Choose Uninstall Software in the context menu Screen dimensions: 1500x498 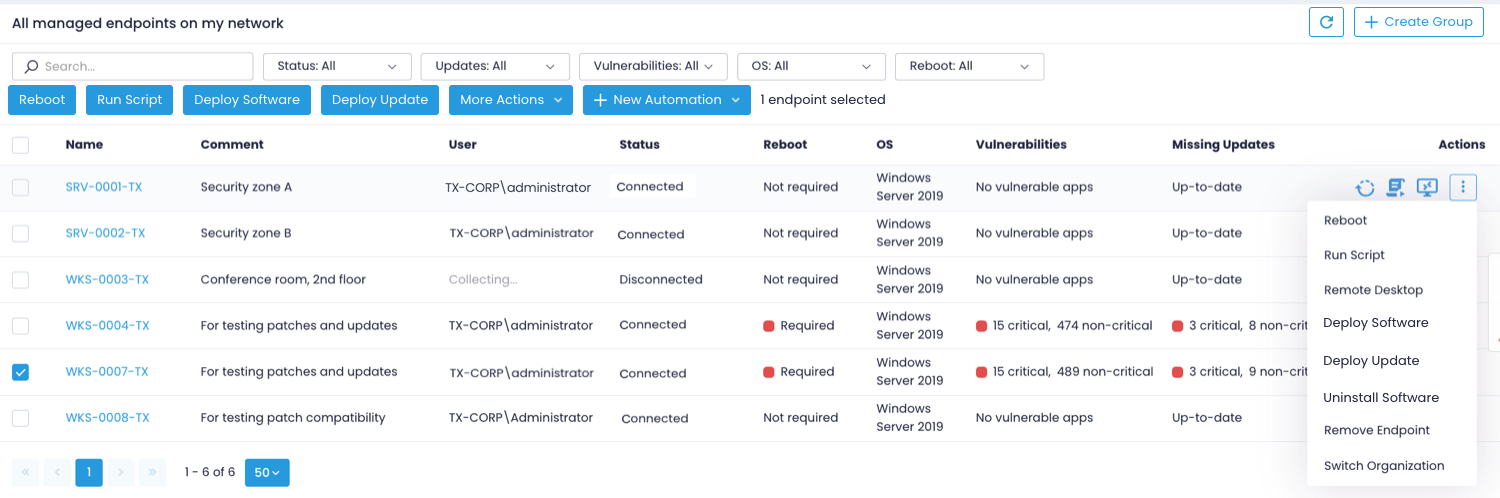click(1381, 398)
